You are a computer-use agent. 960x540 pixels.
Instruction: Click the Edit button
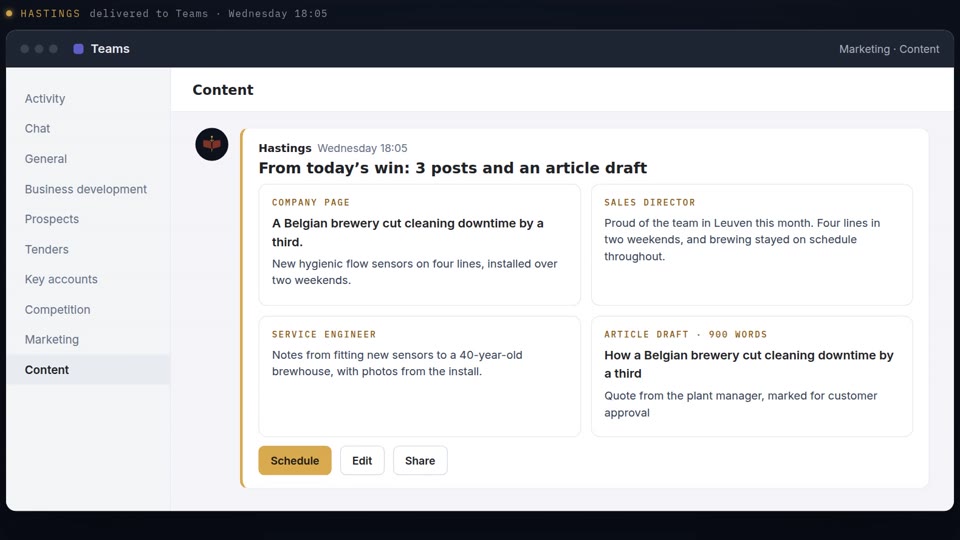pyautogui.click(x=362, y=460)
